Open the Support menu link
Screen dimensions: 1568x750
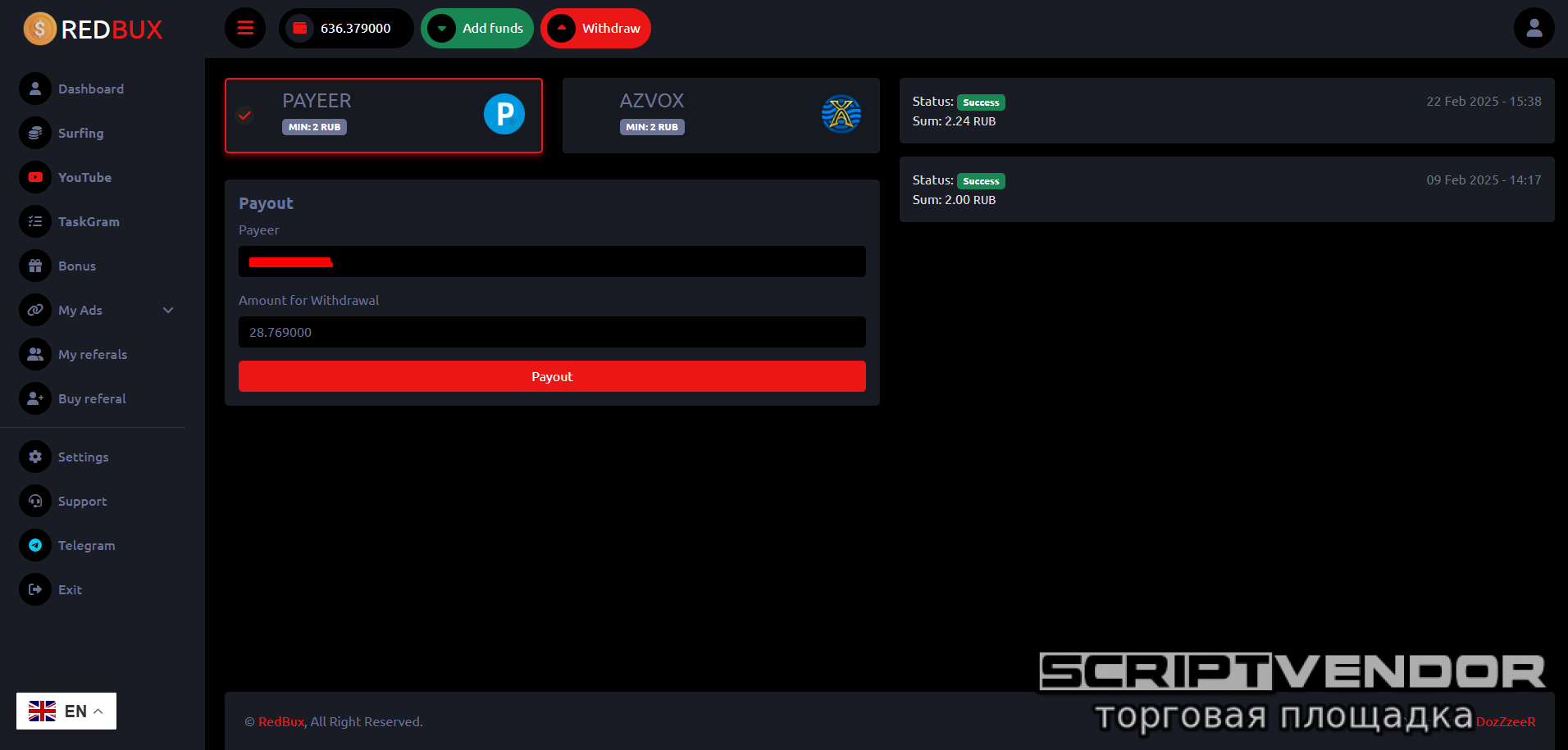(x=82, y=501)
